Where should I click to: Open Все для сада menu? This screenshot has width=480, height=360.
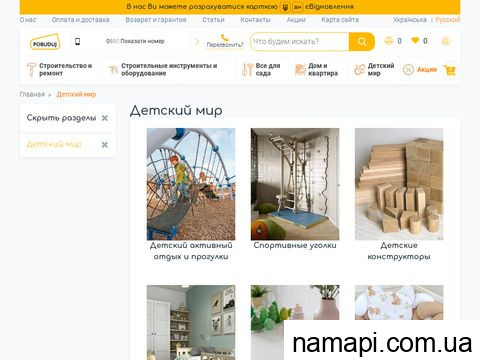pos(268,69)
